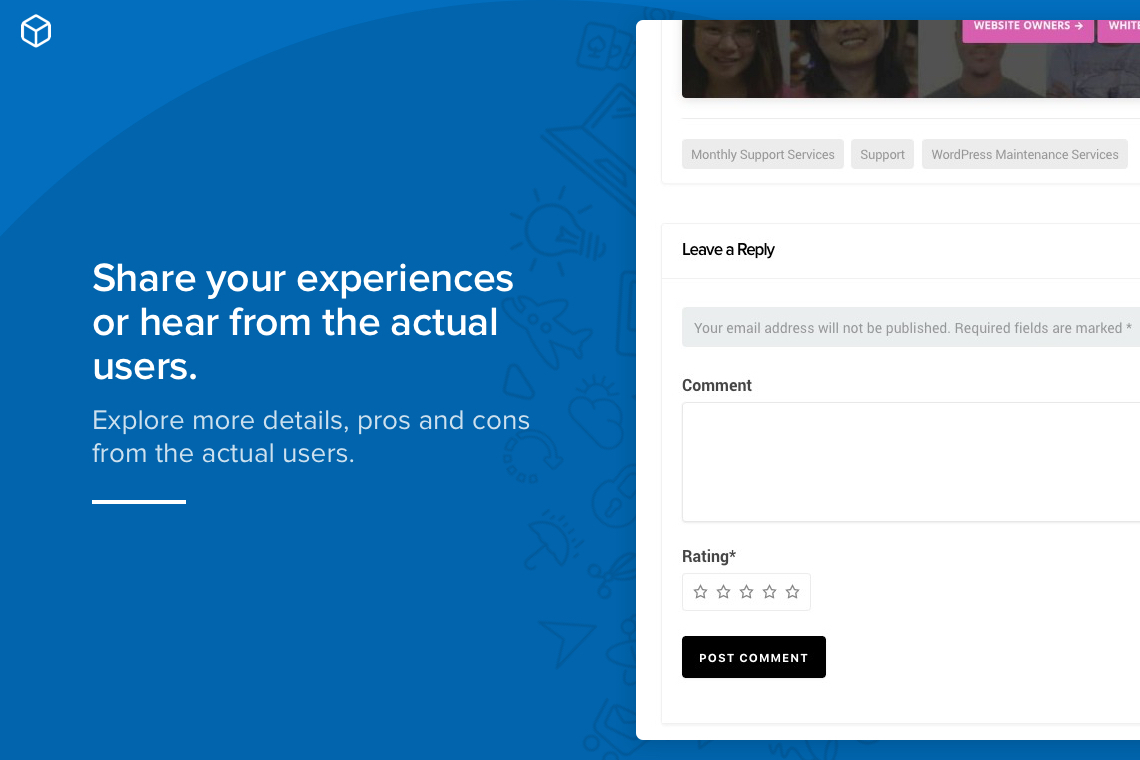This screenshot has width=1140, height=760.
Task: Select the second rating star
Action: click(723, 592)
